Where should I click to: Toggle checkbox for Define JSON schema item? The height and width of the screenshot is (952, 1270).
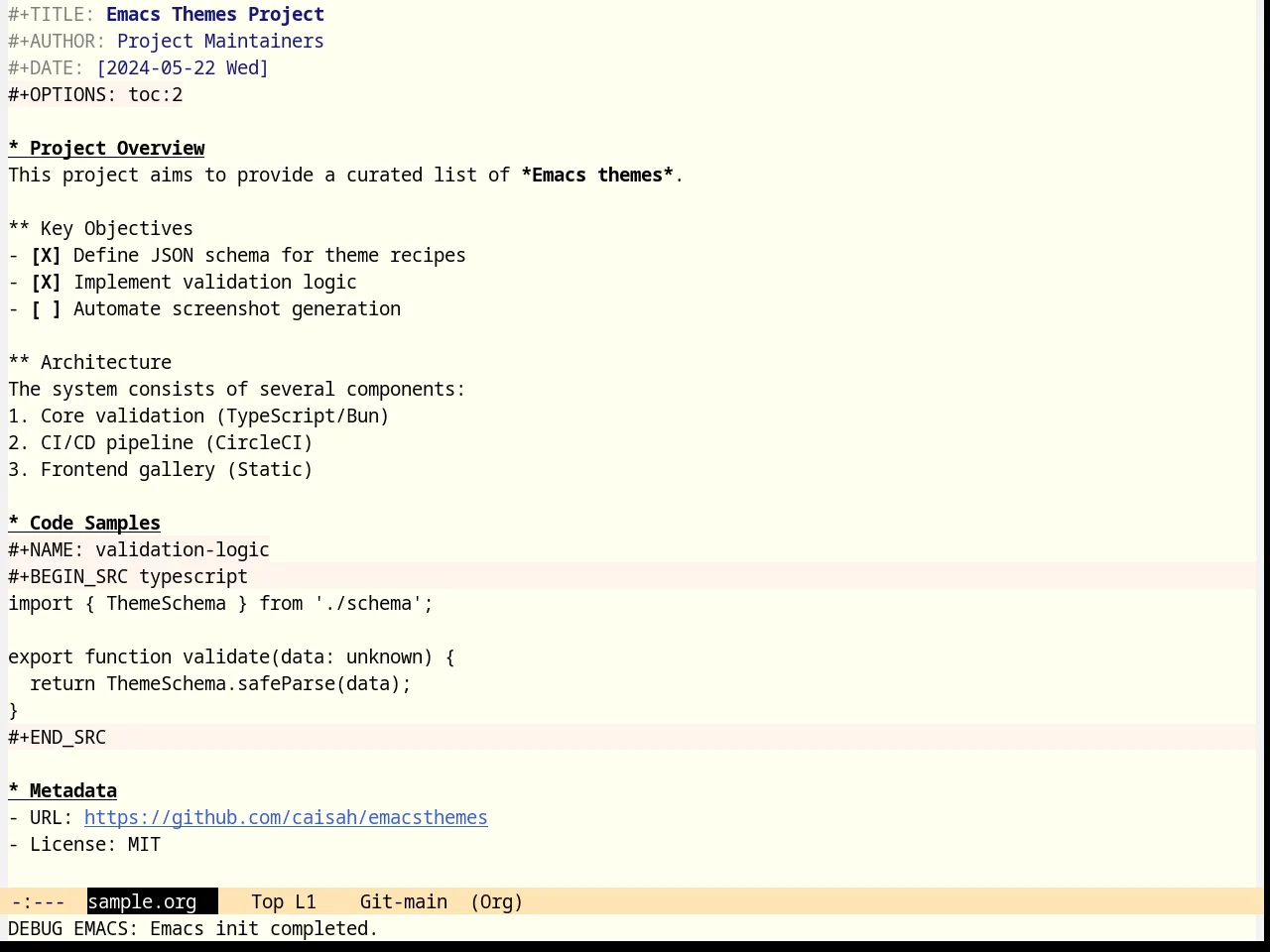tap(46, 256)
